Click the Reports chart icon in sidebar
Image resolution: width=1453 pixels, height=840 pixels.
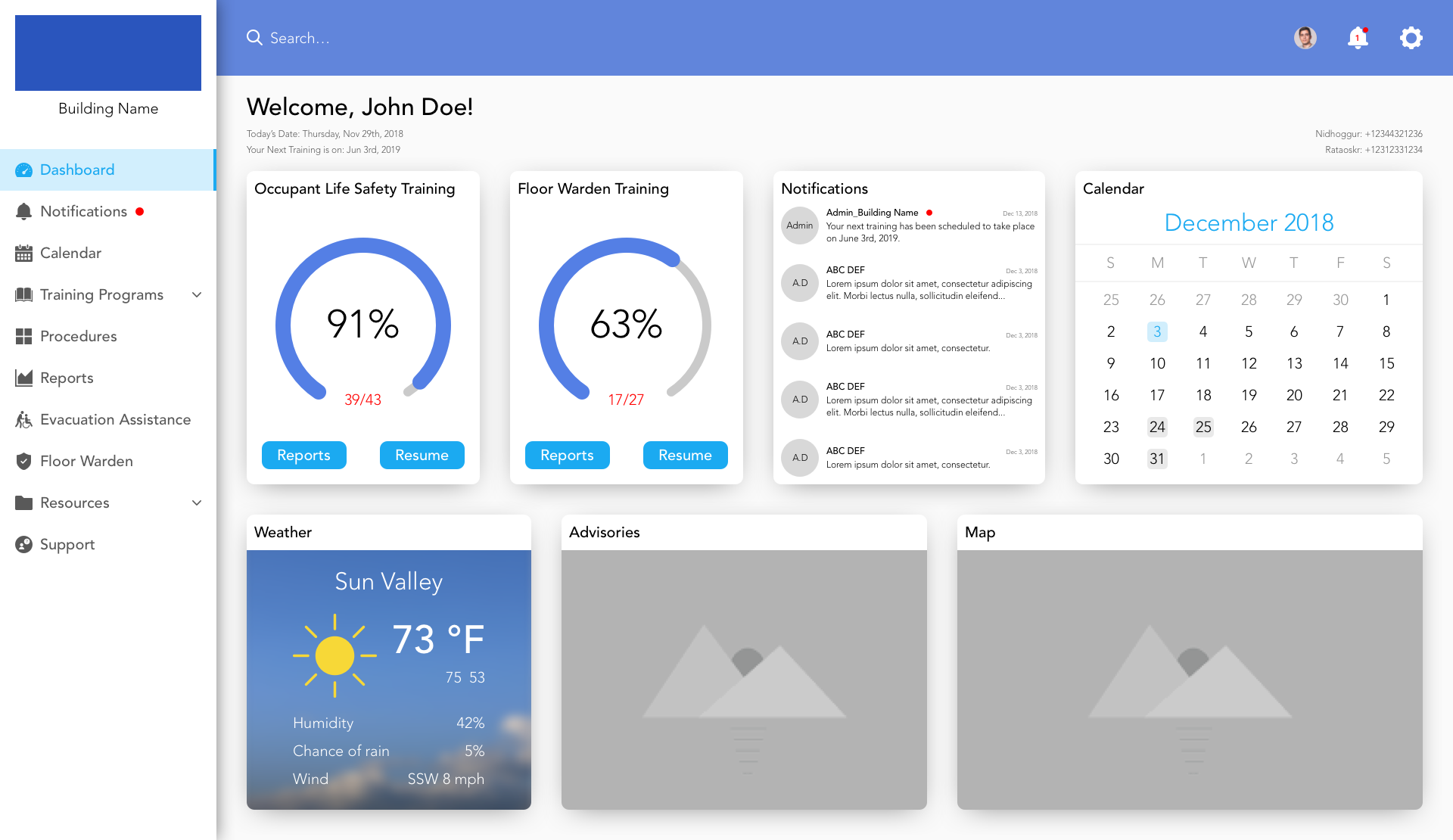(x=23, y=378)
